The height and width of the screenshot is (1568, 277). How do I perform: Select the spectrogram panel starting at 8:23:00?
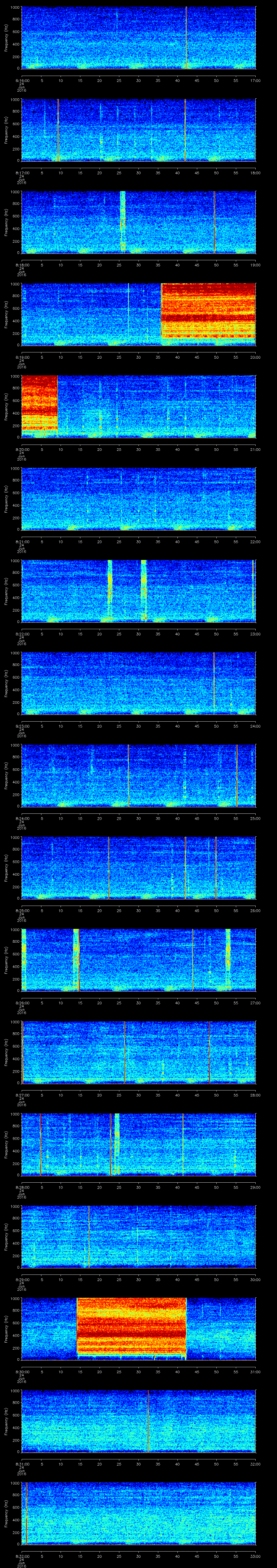(x=139, y=683)
